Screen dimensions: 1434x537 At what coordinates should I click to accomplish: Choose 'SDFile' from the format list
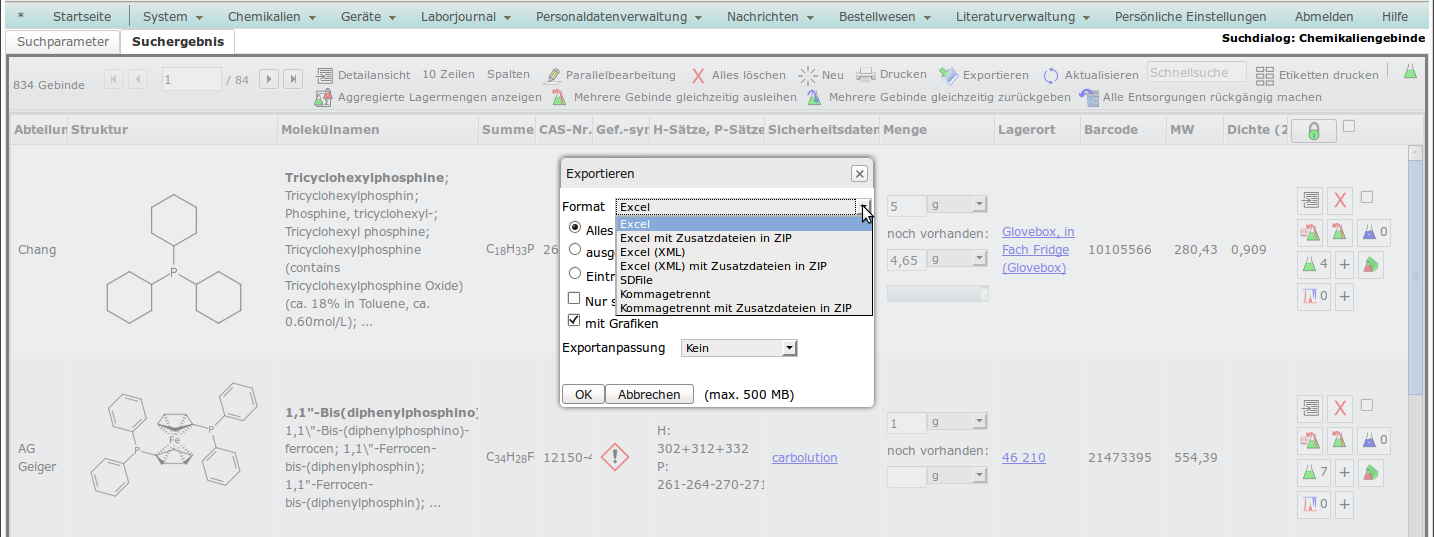click(x=636, y=280)
